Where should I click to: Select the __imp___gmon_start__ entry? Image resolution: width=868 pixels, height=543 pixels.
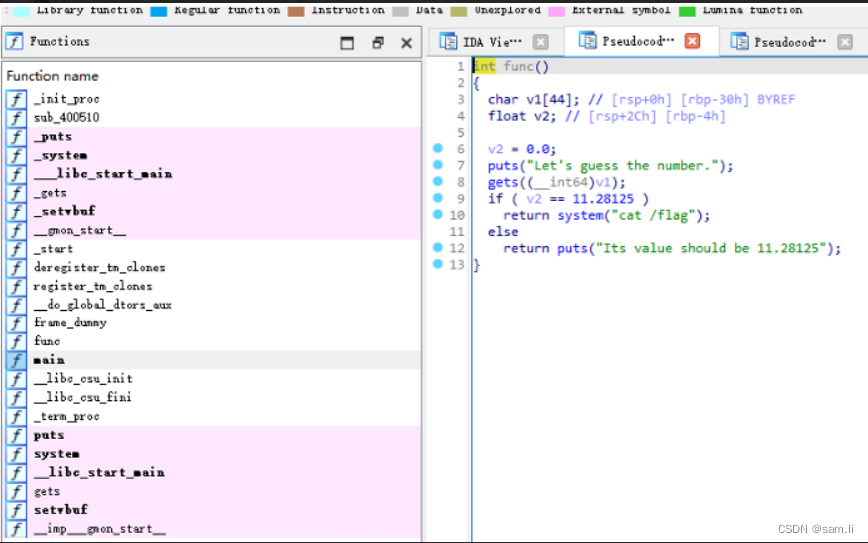click(x=212, y=529)
